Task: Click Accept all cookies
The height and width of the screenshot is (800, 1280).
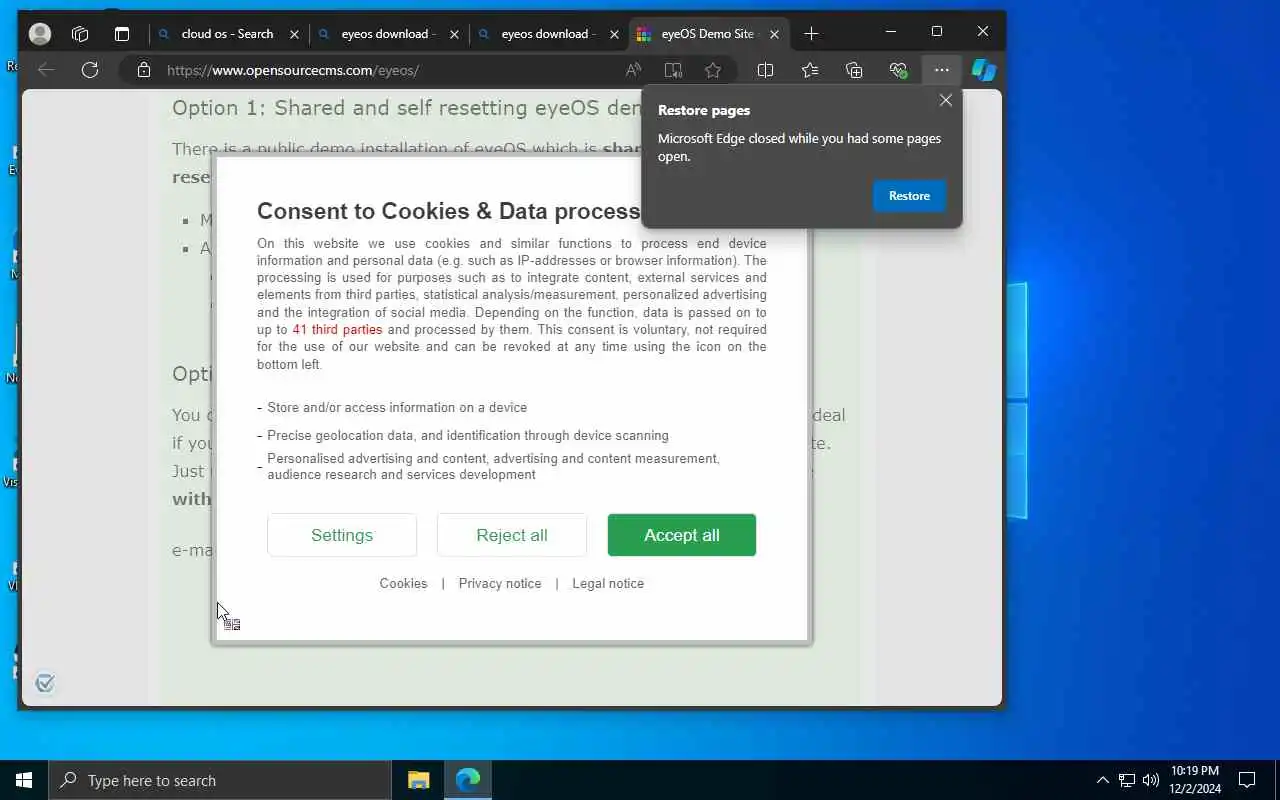Action: (682, 535)
